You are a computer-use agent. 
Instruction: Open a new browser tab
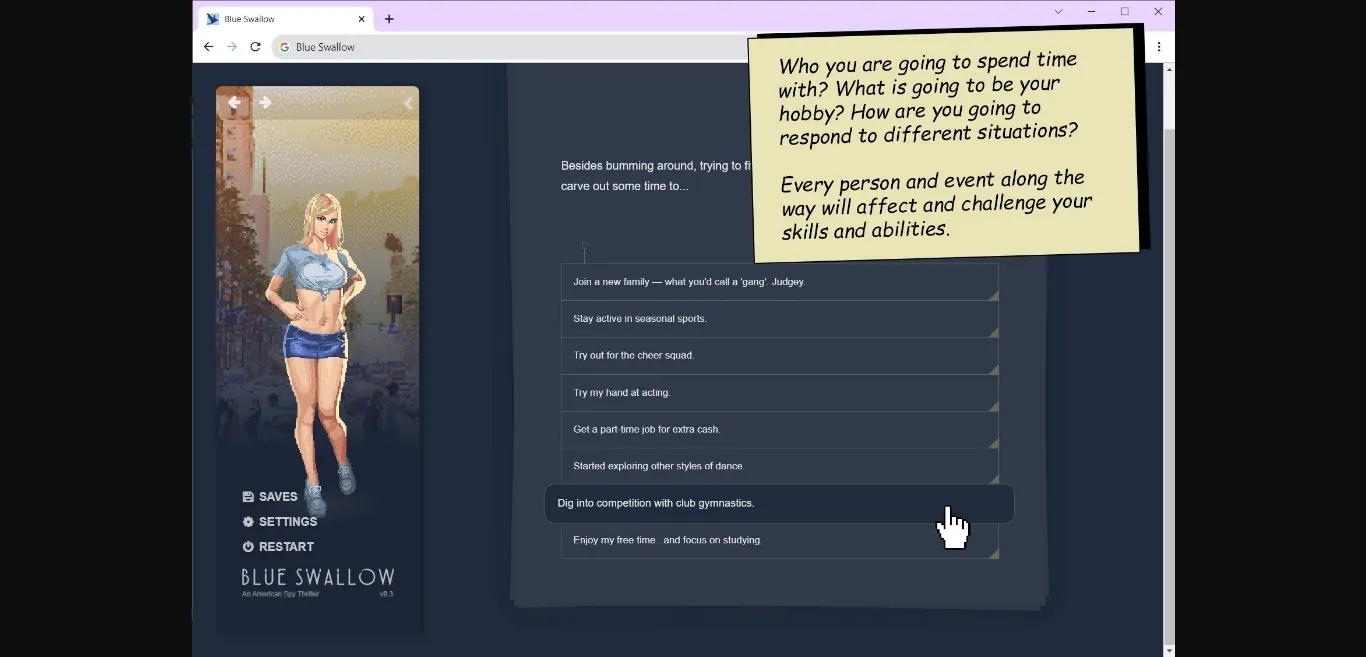[x=389, y=19]
